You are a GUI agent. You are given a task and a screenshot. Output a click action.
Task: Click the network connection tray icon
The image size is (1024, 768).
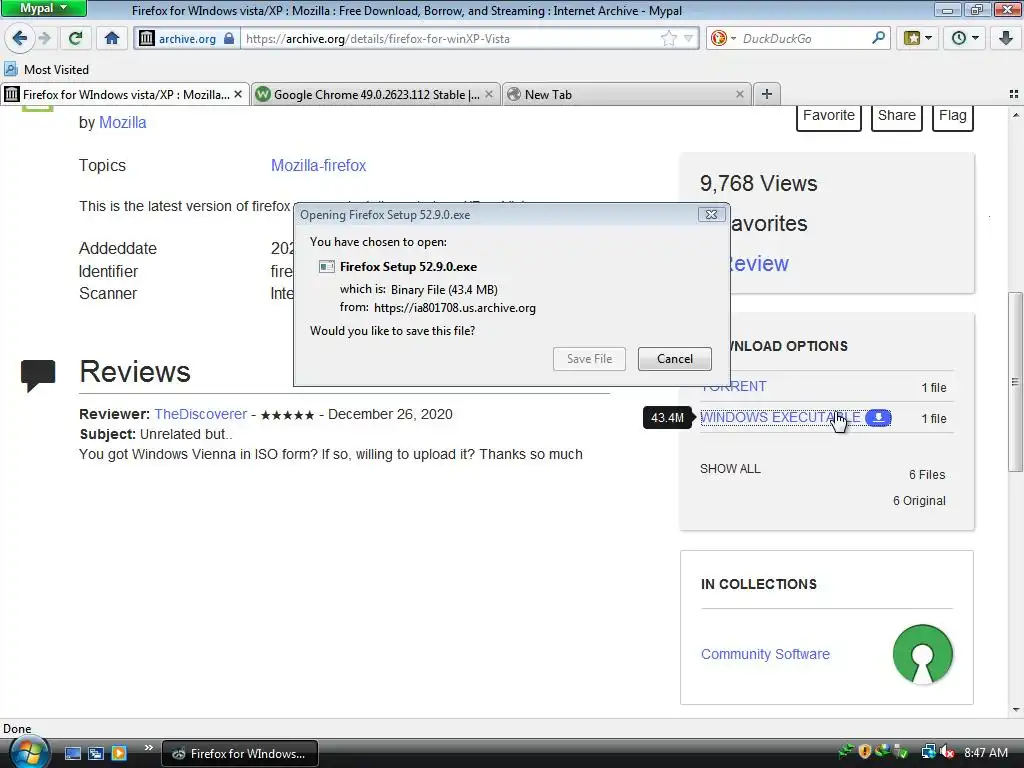point(928,752)
